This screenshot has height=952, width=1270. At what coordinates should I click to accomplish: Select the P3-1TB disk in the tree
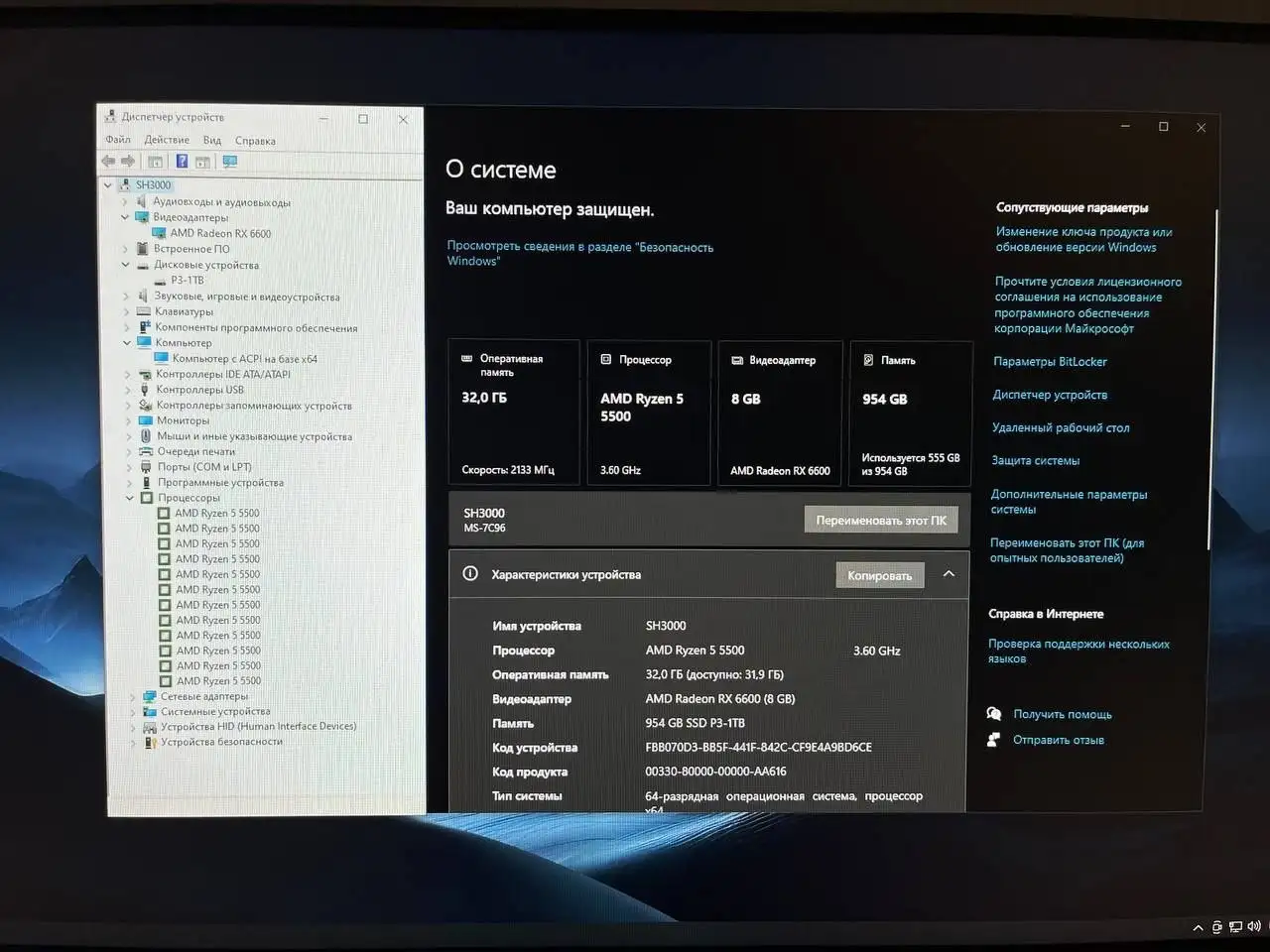[188, 280]
